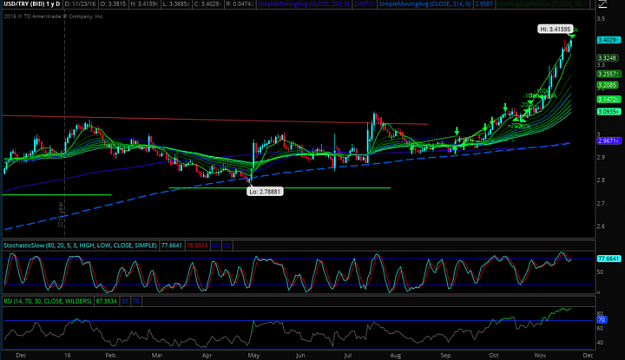Click the Sep label on time axis
This screenshot has height=360, width=625.
tap(446, 355)
